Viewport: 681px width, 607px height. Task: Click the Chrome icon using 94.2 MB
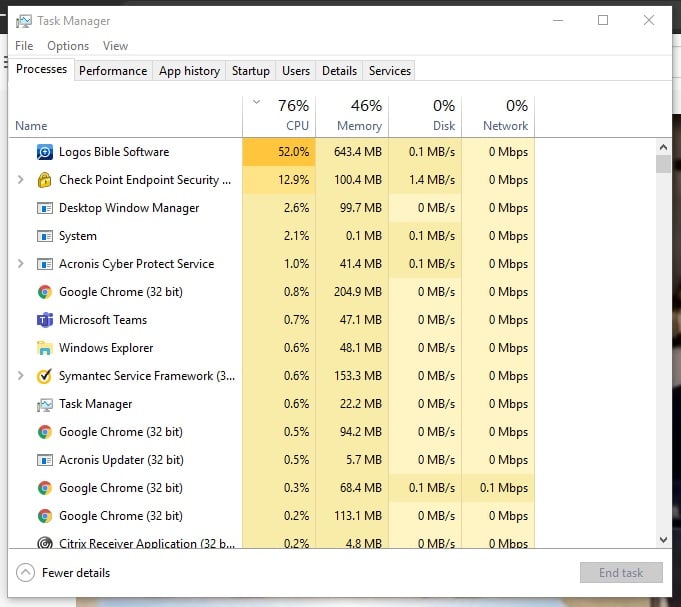coord(45,432)
